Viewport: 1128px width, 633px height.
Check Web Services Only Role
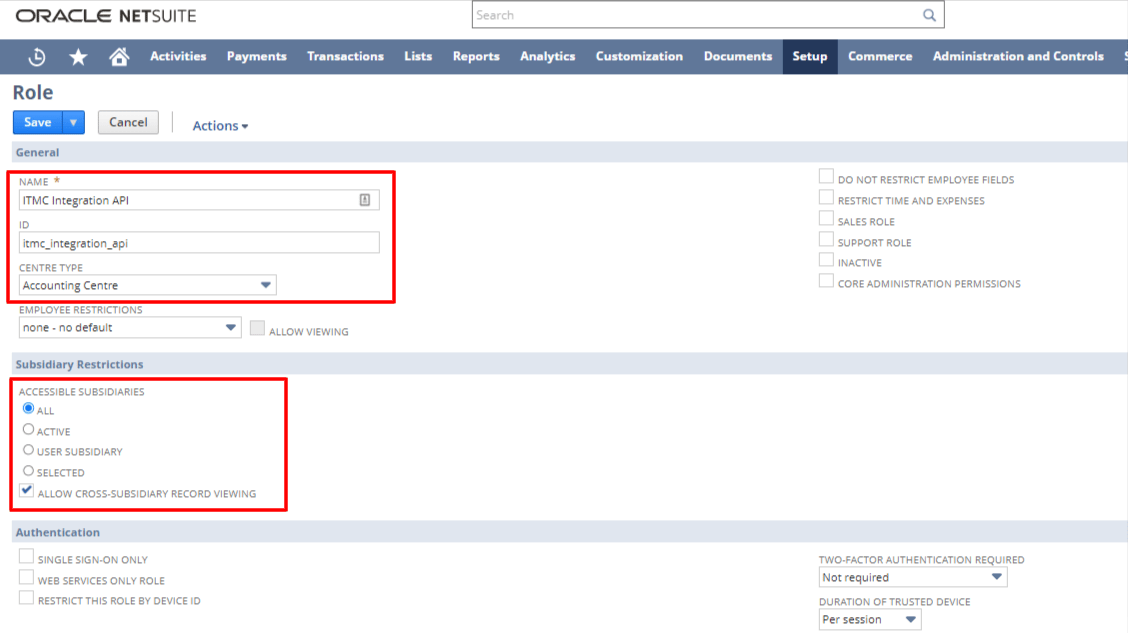click(27, 577)
